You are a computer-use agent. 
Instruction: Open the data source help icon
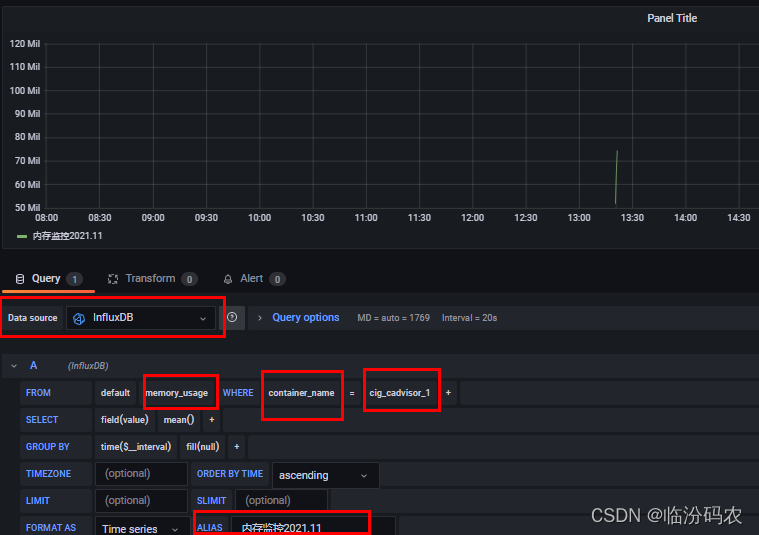pyautogui.click(x=232, y=318)
